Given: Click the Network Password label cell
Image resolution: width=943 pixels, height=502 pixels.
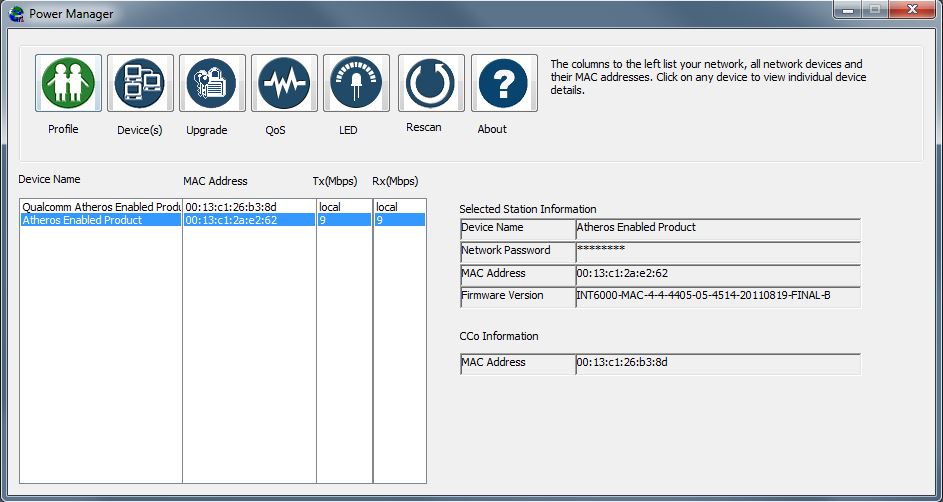Looking at the screenshot, I should pyautogui.click(x=518, y=252).
